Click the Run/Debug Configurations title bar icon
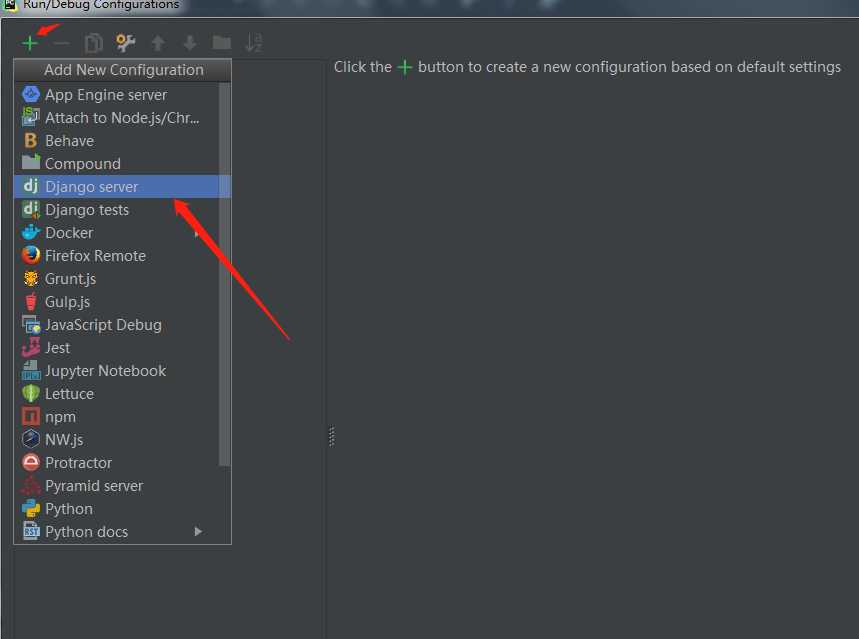Viewport: 859px width, 639px height. [10, 5]
